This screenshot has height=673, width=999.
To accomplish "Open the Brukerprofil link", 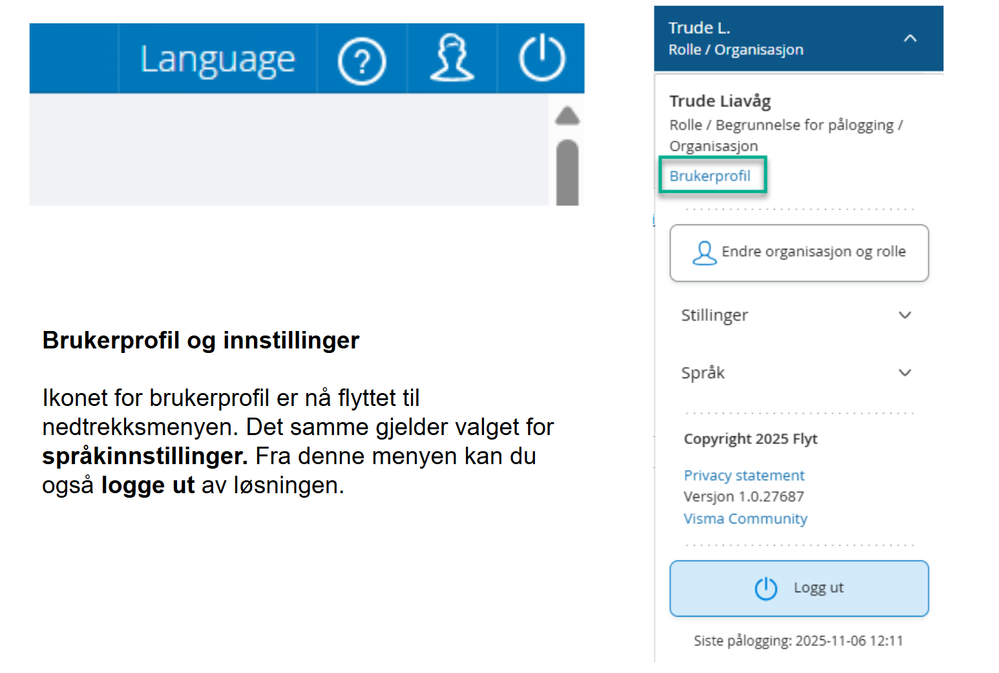I will [x=711, y=174].
